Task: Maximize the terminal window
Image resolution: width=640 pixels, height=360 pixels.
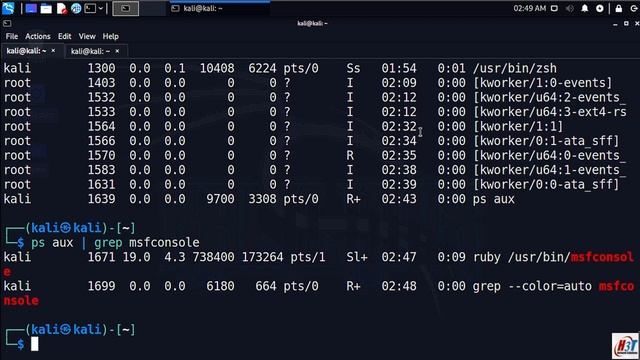Action: [x=626, y=24]
